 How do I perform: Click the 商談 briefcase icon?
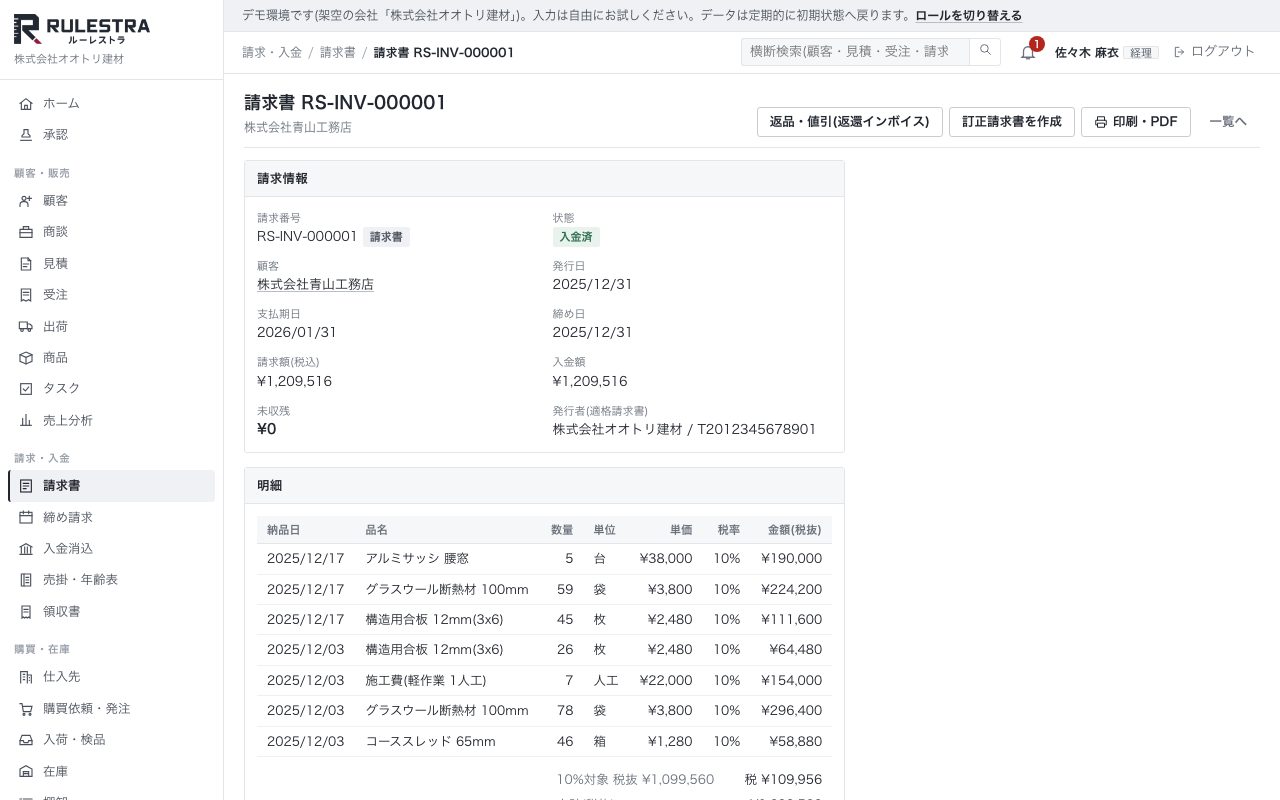click(x=26, y=232)
